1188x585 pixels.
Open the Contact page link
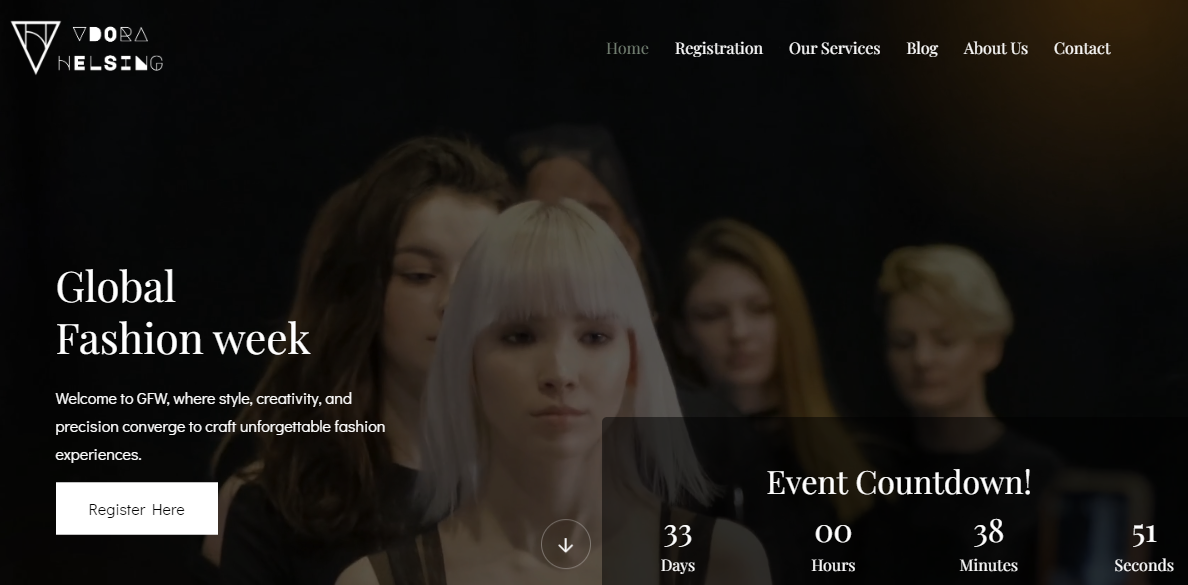point(1081,48)
